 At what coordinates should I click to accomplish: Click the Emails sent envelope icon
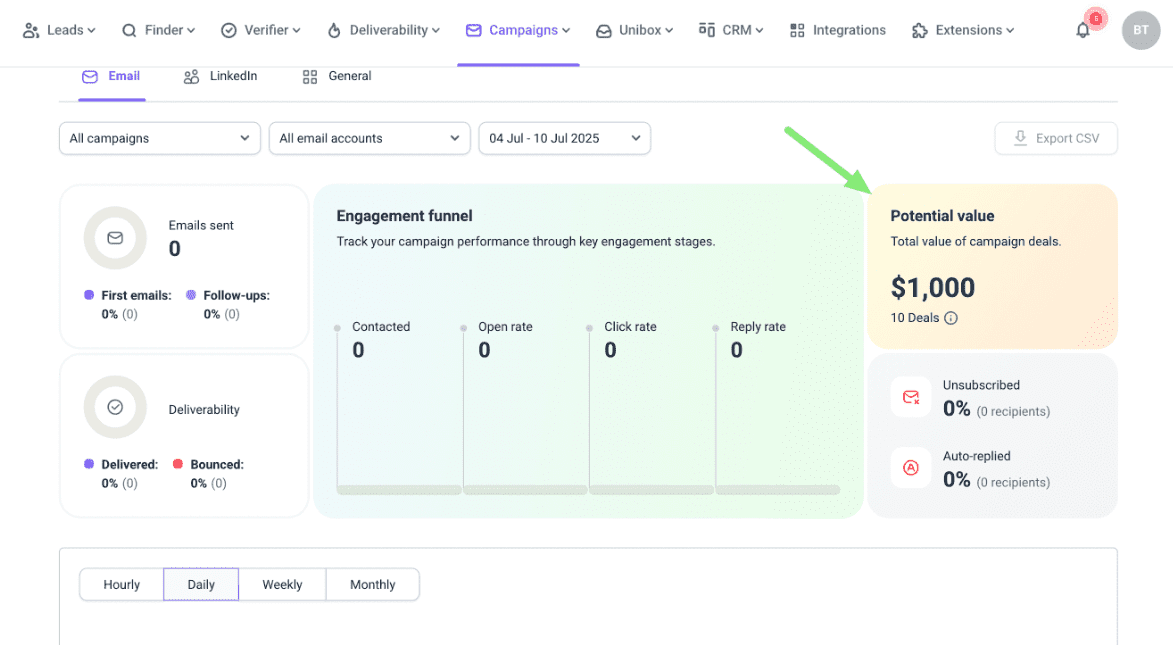point(115,238)
